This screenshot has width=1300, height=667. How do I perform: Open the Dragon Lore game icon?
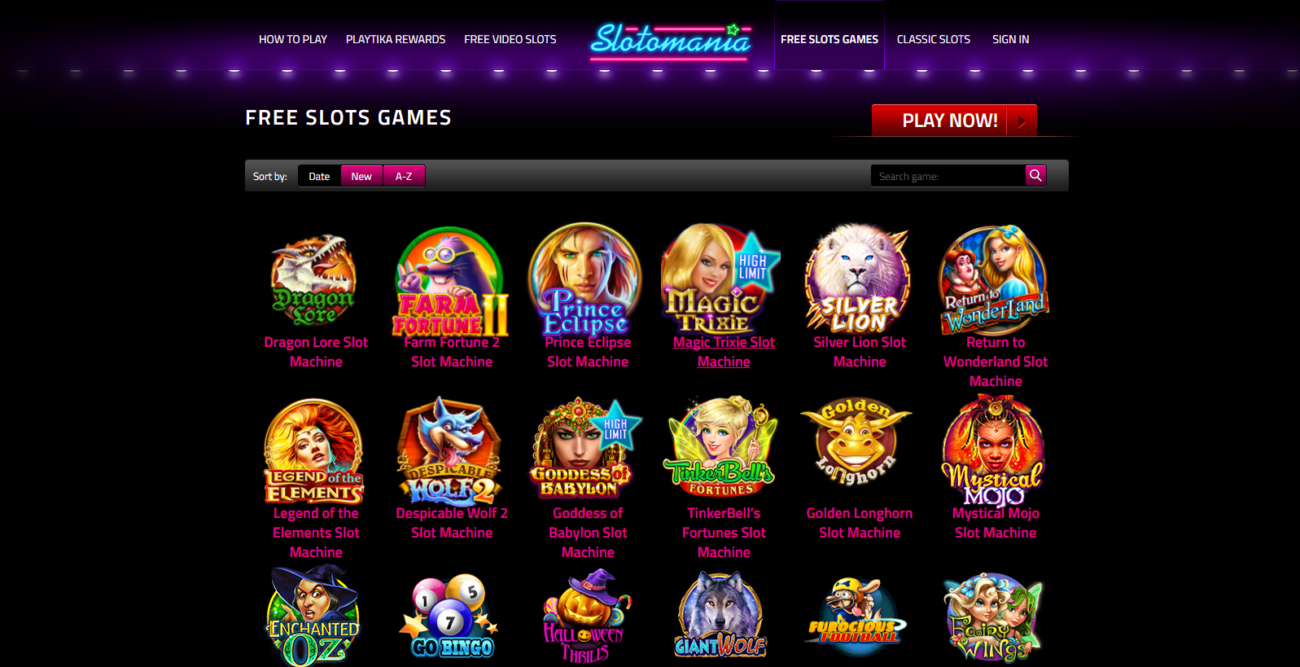[x=315, y=280]
